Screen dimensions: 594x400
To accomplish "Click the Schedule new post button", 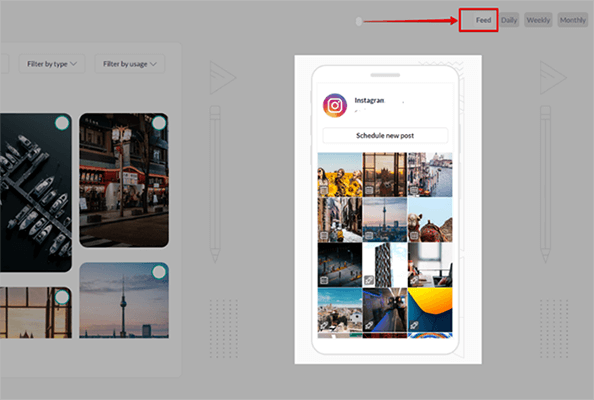I will pyautogui.click(x=385, y=136).
